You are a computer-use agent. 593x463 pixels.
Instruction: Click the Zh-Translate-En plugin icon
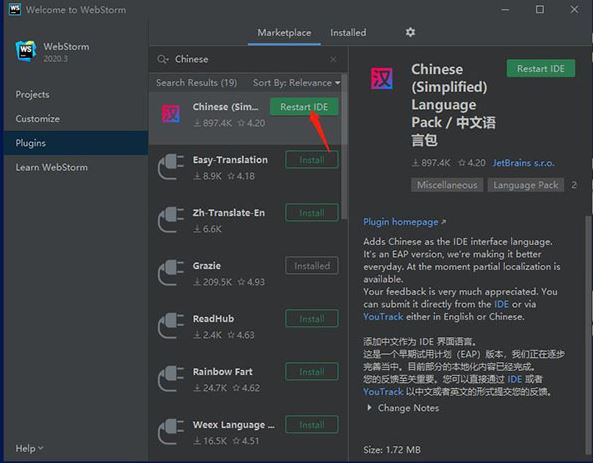click(x=171, y=220)
